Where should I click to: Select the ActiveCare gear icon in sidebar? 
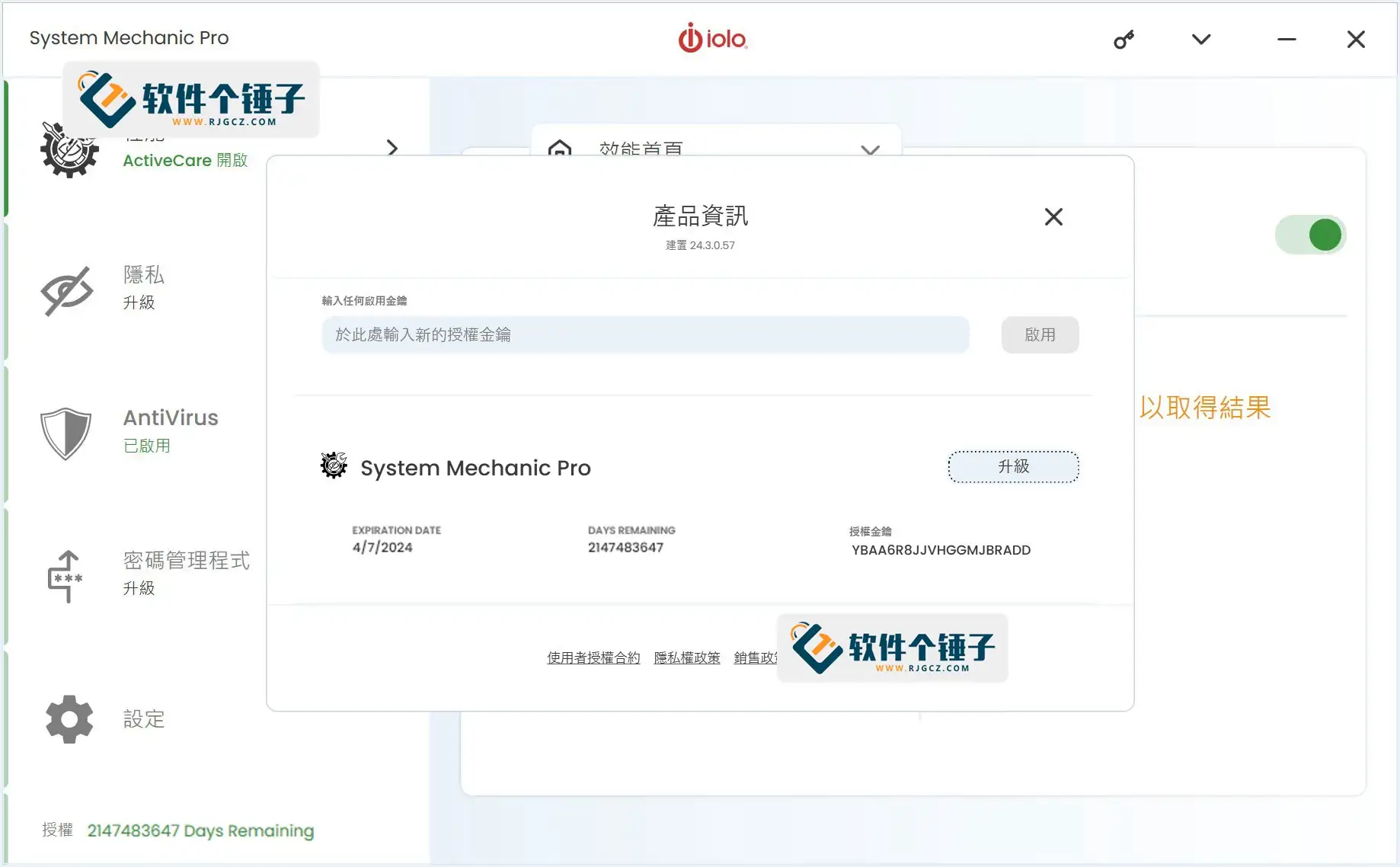coord(68,149)
